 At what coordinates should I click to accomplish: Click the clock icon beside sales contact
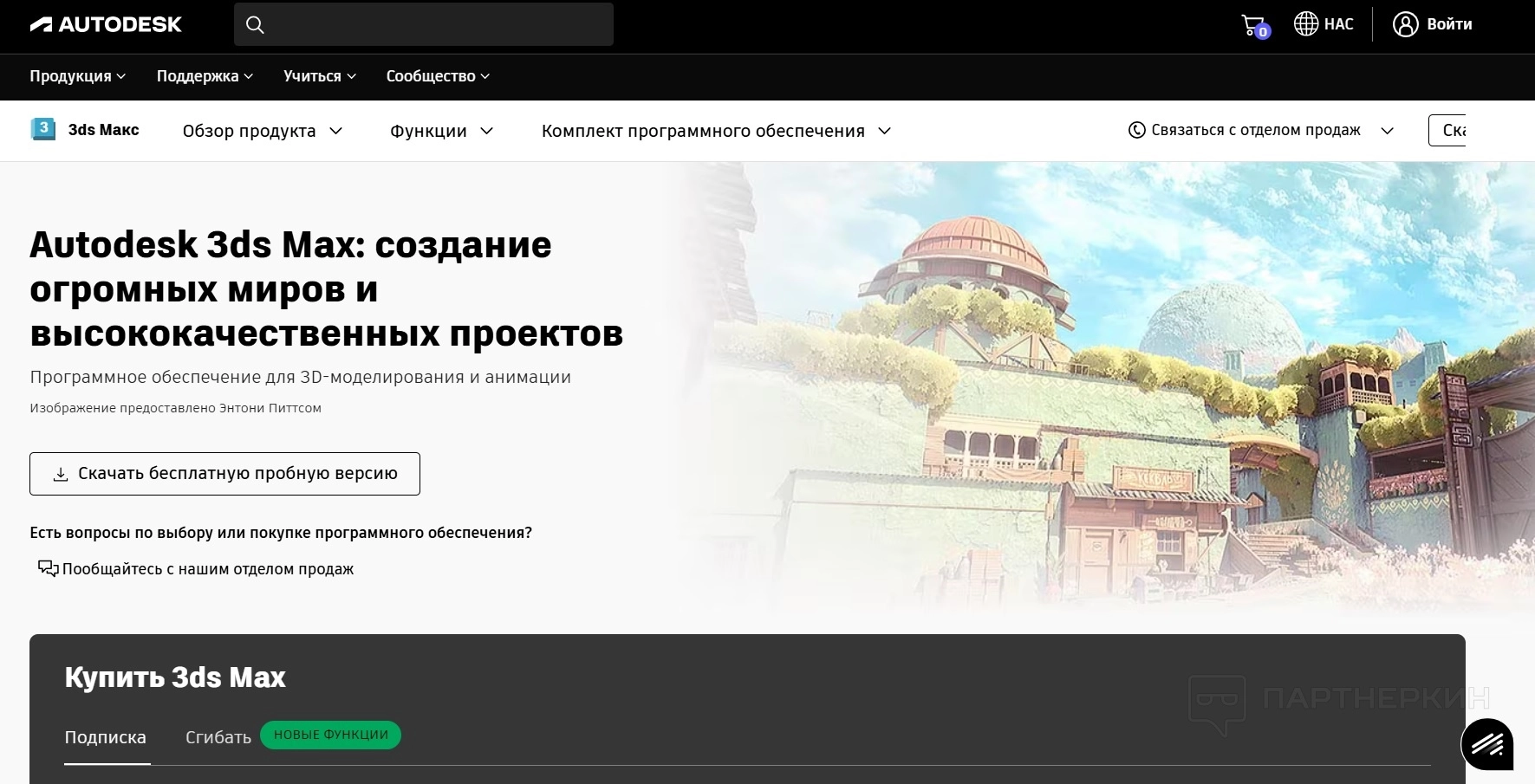click(x=1136, y=130)
